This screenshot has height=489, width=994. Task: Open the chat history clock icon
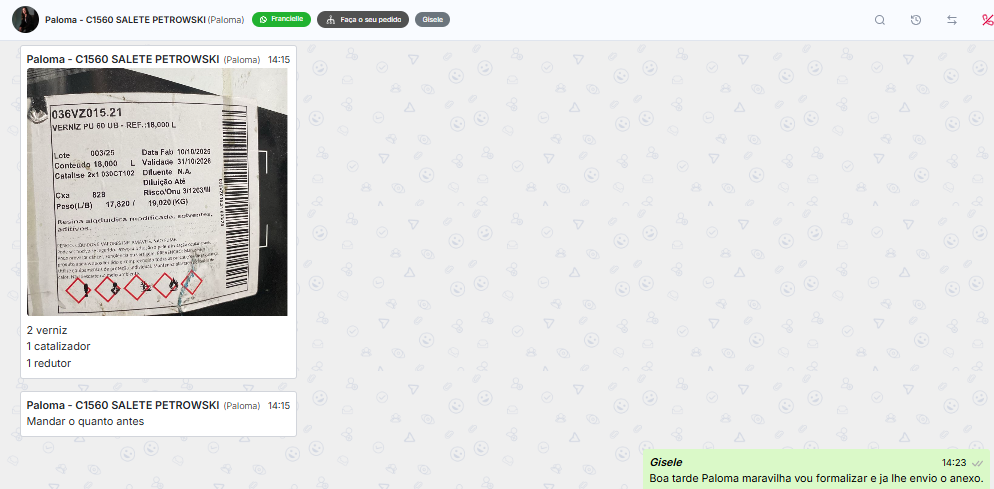pos(916,20)
